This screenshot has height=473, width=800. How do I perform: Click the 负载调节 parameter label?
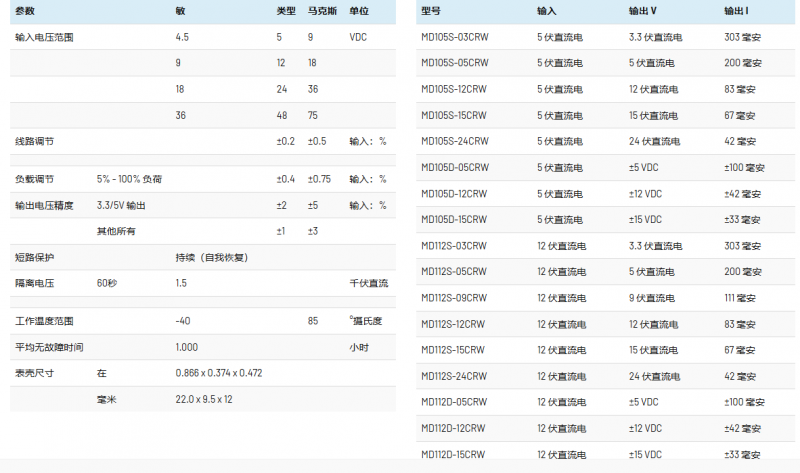click(x=35, y=179)
